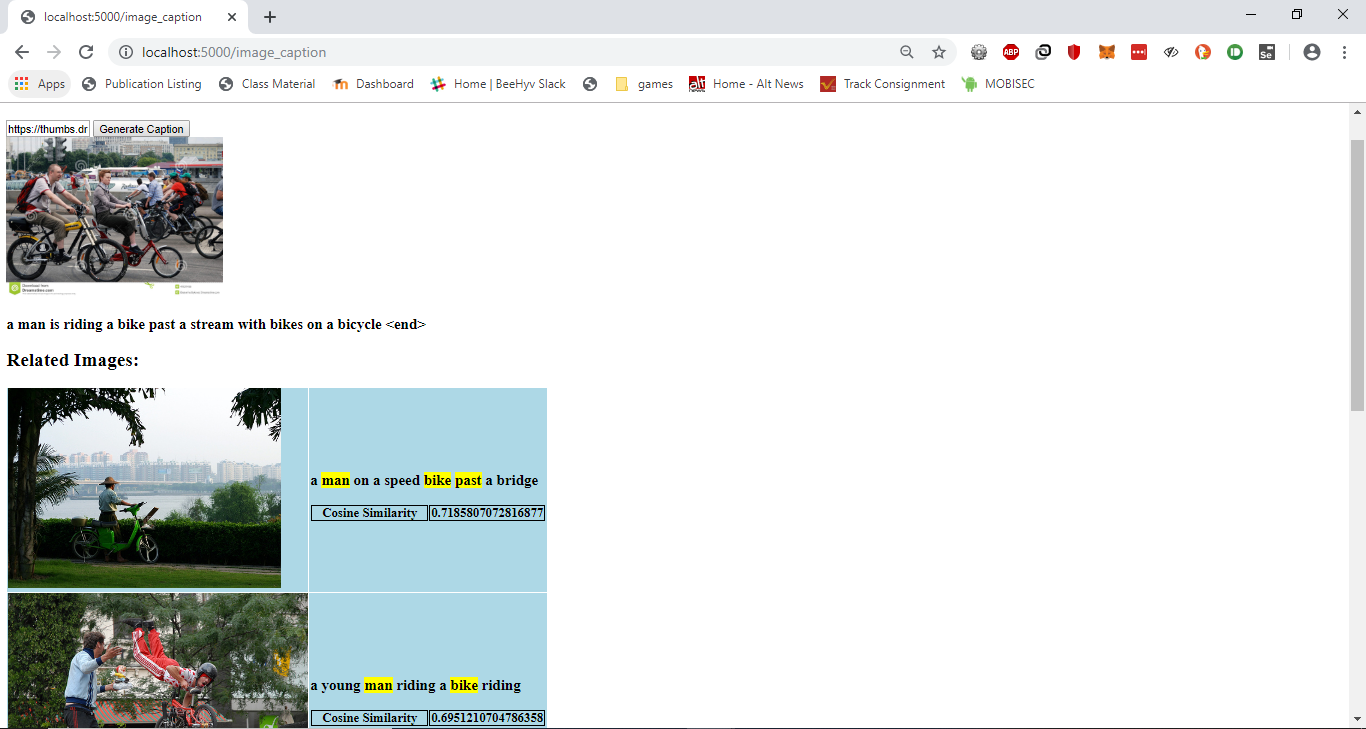Open a new browser tab
The width and height of the screenshot is (1366, 729).
pyautogui.click(x=270, y=17)
